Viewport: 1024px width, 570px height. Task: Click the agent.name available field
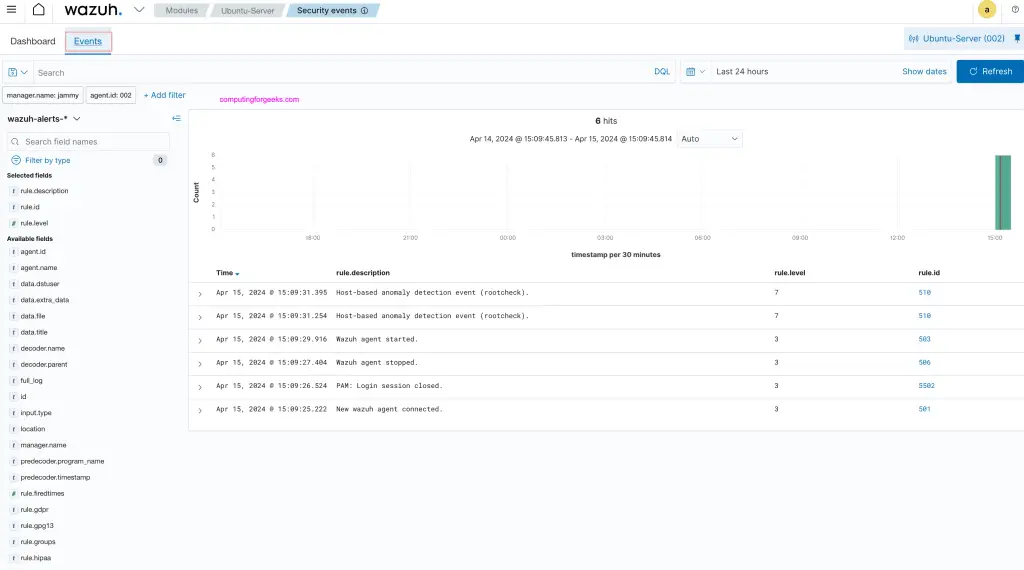pyautogui.click(x=39, y=268)
